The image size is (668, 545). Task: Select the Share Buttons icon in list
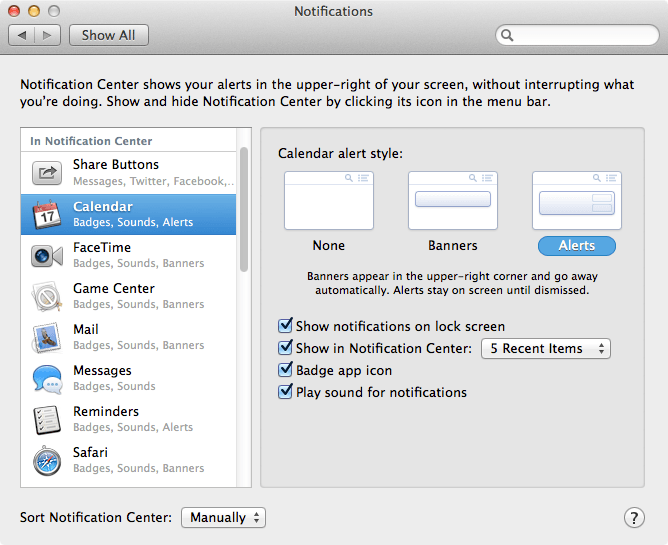point(46,173)
